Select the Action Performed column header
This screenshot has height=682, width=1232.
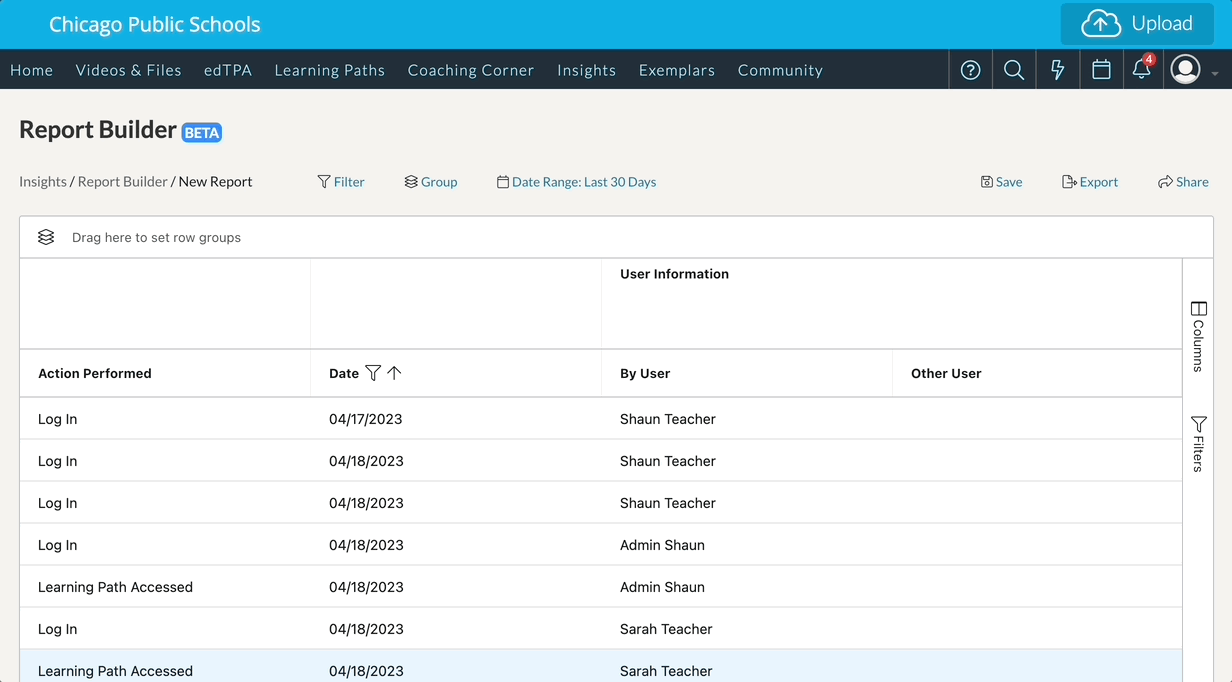(95, 373)
